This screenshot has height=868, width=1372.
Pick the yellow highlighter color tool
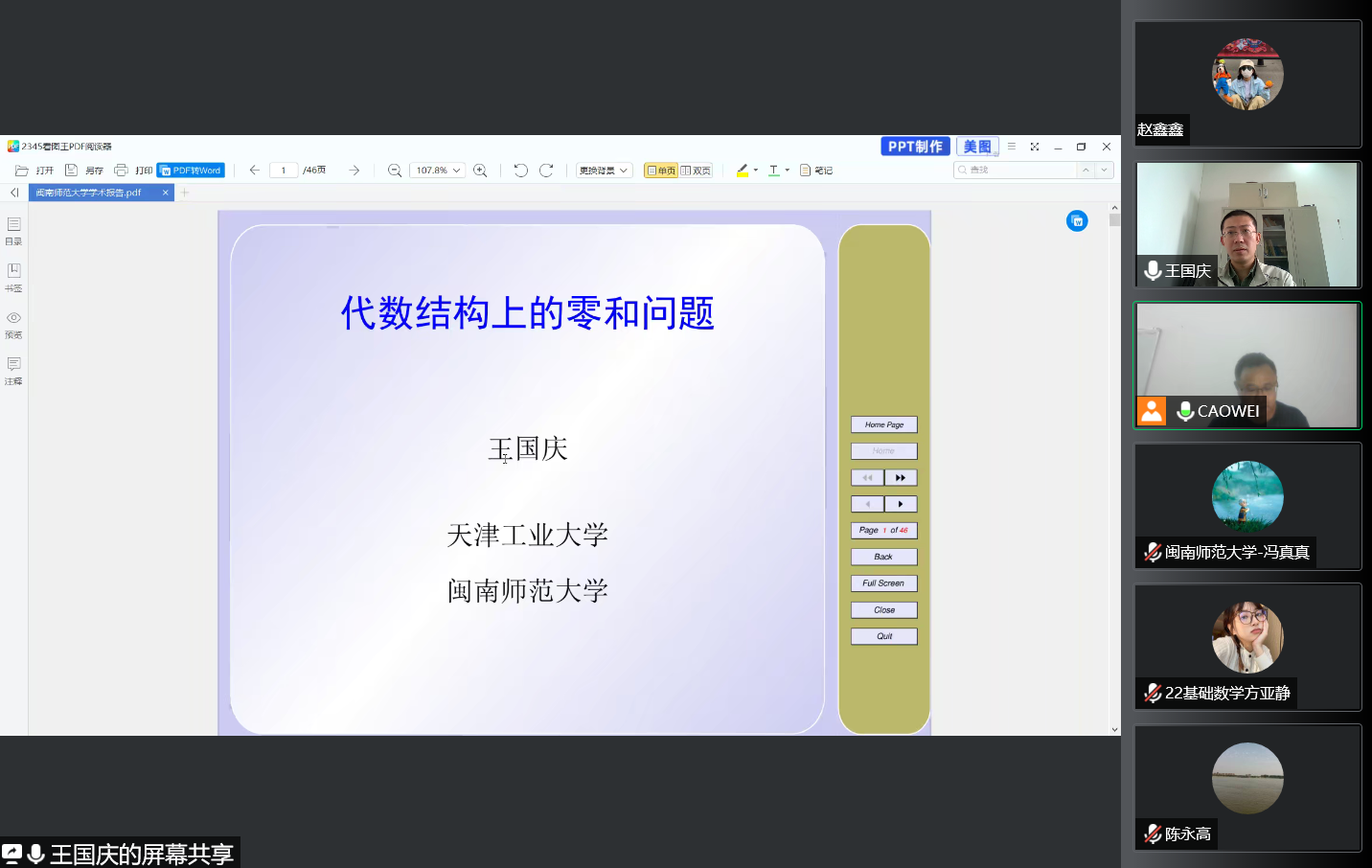[x=742, y=171]
